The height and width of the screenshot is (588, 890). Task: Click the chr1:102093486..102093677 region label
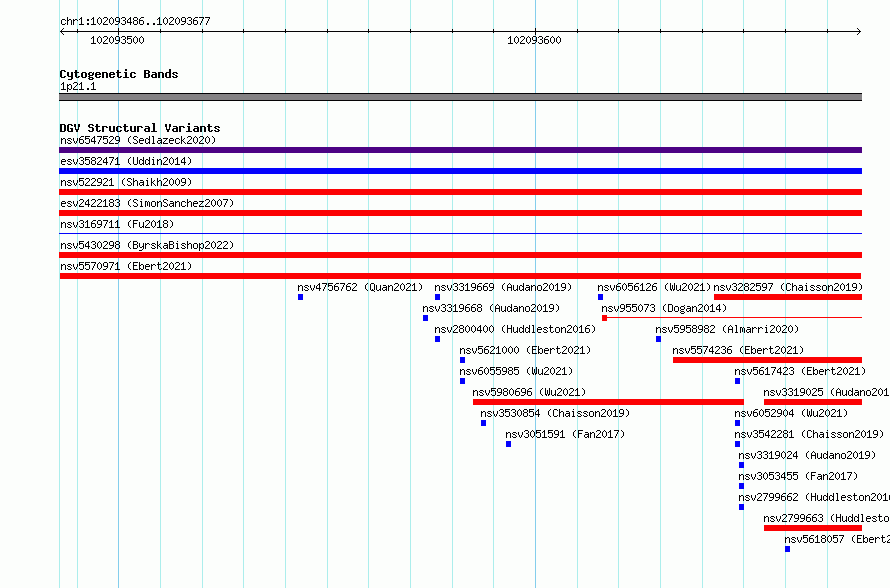pyautogui.click(x=135, y=21)
